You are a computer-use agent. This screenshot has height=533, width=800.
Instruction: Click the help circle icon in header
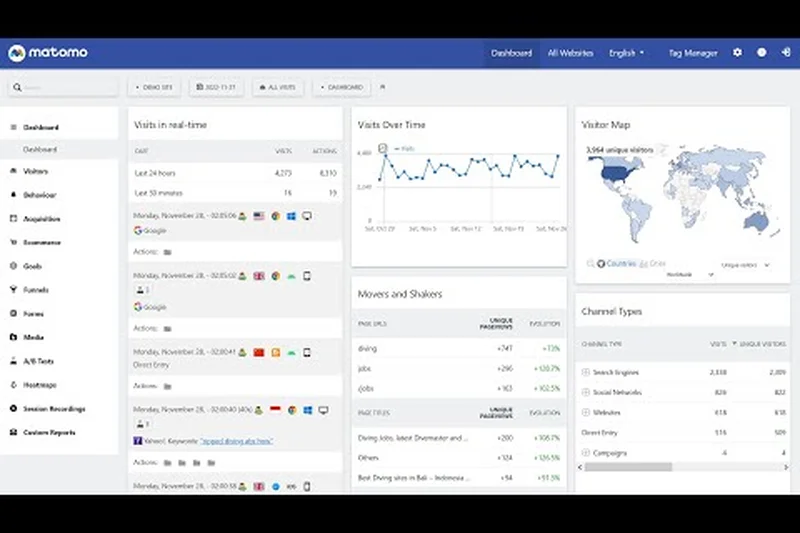(x=761, y=53)
